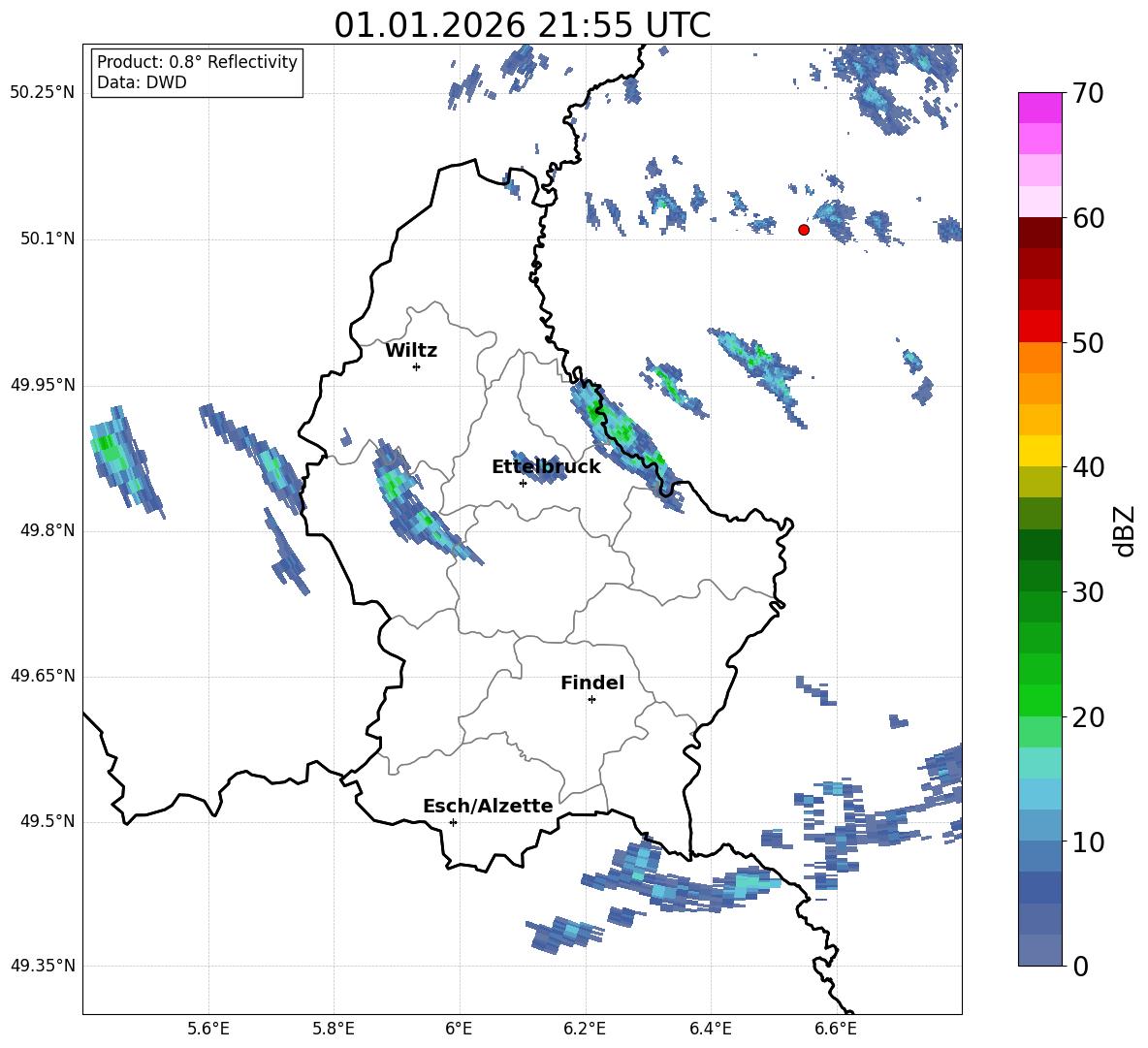Click the 6.4°E longitude label

tap(710, 1029)
